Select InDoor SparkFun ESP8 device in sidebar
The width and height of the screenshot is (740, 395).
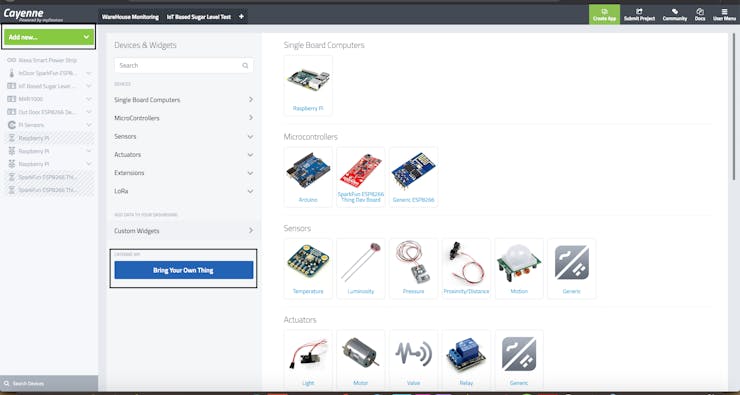click(x=47, y=73)
